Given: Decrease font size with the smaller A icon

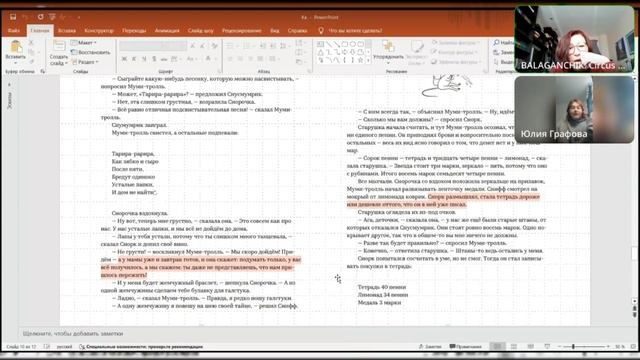Looking at the screenshot, I should [x=203, y=46].
